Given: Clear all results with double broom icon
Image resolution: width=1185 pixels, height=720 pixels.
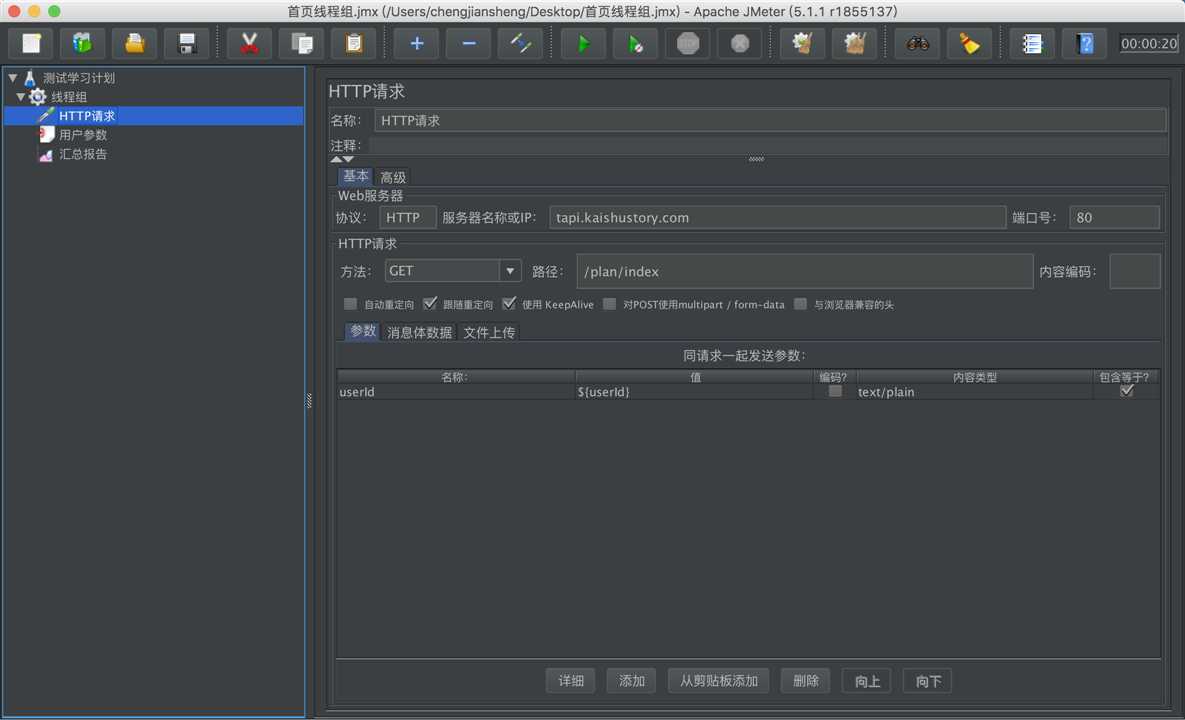Looking at the screenshot, I should pos(855,43).
